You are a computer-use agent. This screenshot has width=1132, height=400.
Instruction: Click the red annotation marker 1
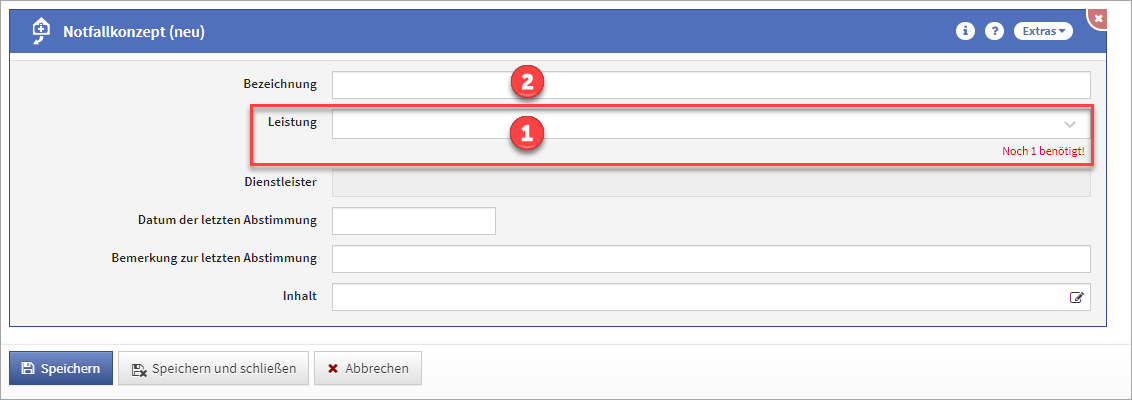click(x=527, y=132)
